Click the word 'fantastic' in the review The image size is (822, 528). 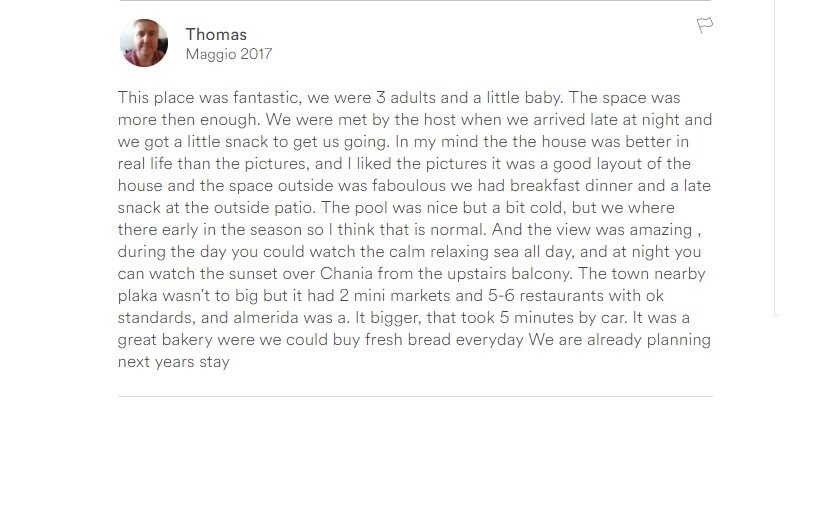click(266, 98)
